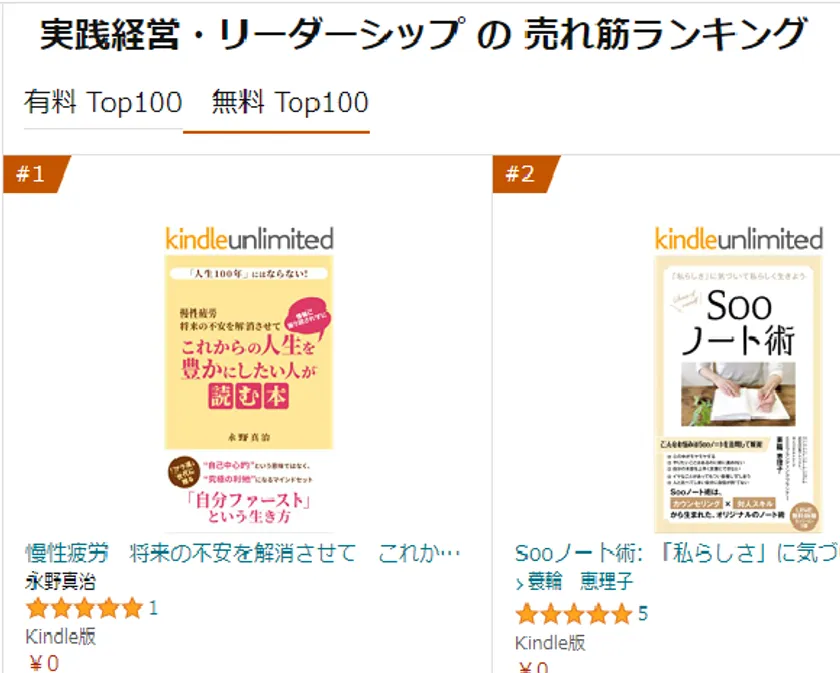840x673 pixels.
Task: Click the #1 rank badge
Action: [33, 174]
